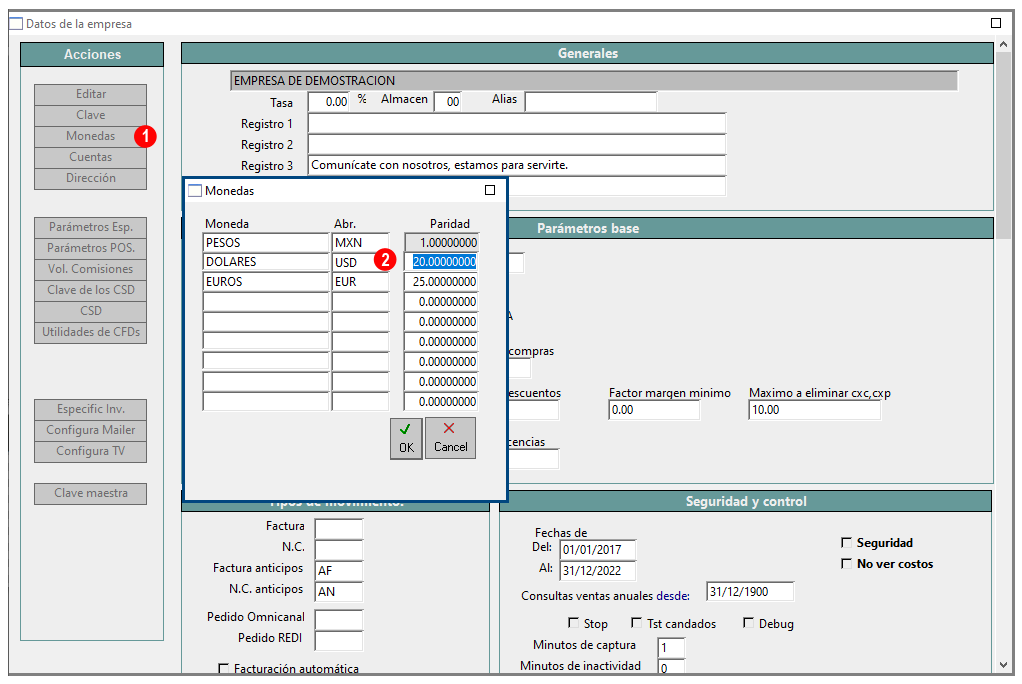Open Parámetros Esp. settings

pos(91,227)
